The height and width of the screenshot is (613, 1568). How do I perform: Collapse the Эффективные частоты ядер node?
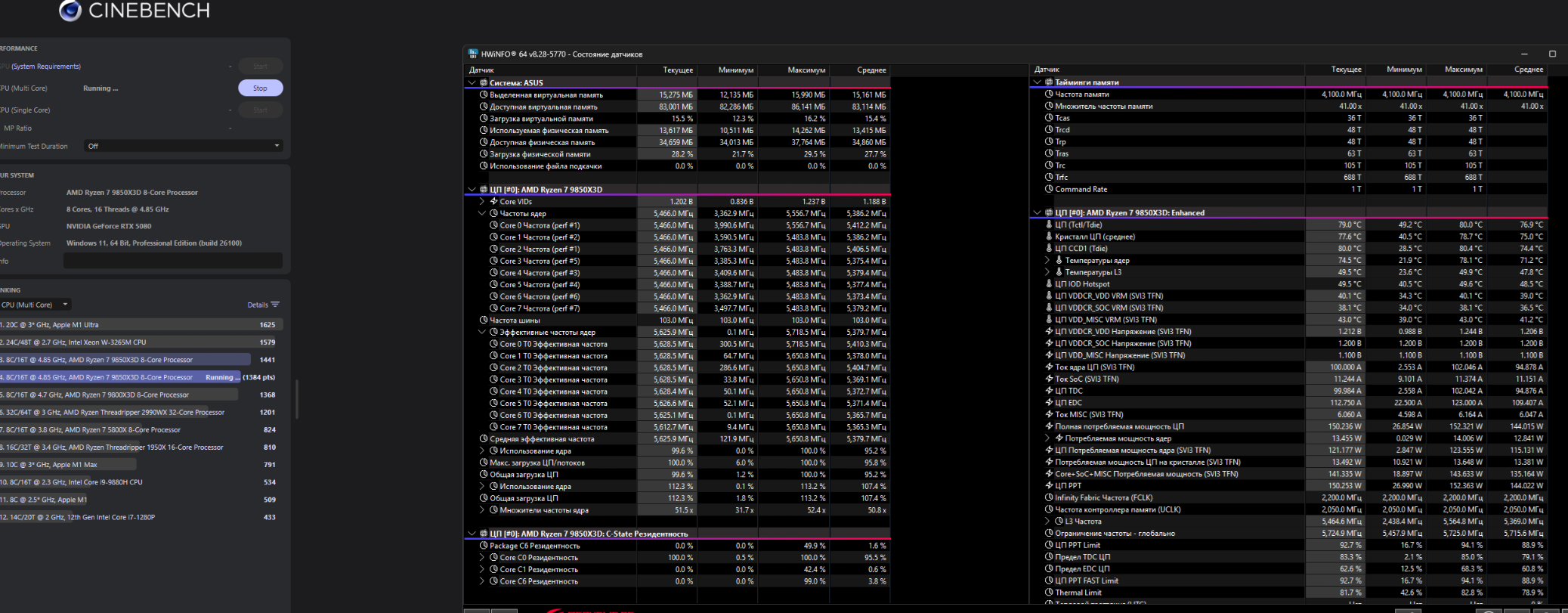coord(482,332)
